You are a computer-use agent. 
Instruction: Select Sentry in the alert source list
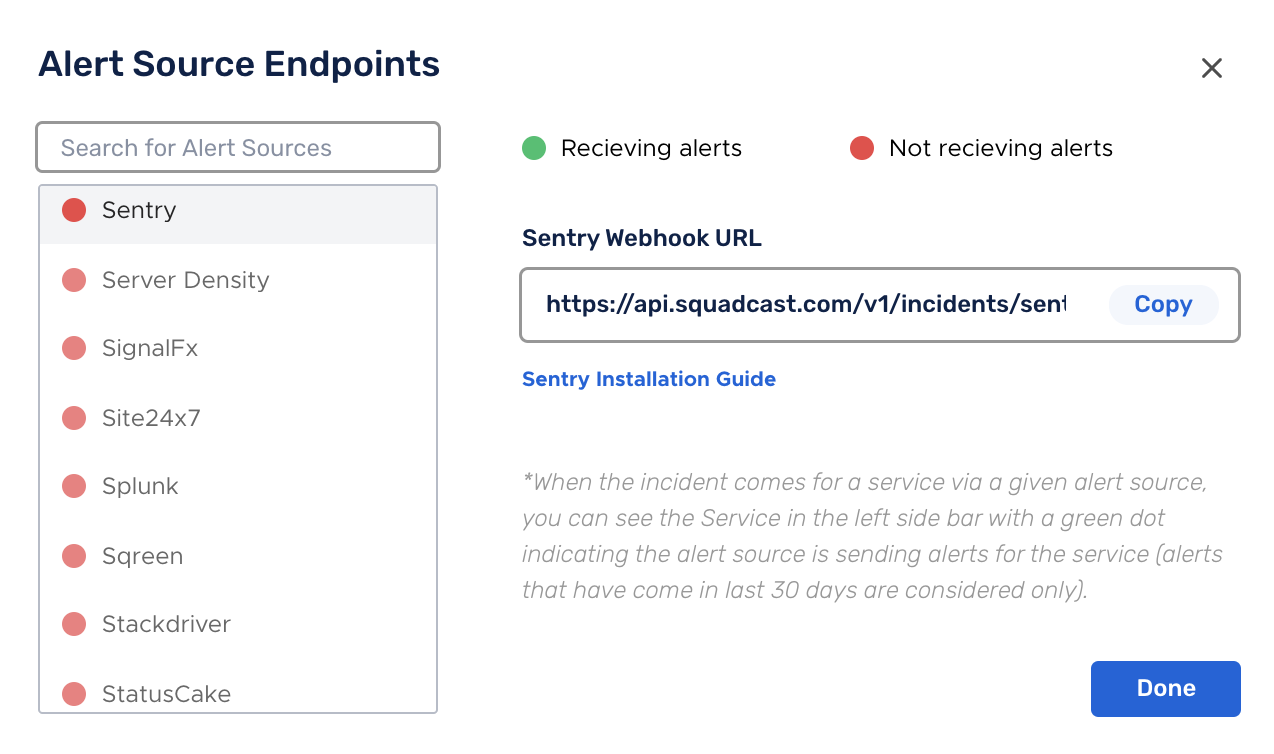tap(238, 210)
